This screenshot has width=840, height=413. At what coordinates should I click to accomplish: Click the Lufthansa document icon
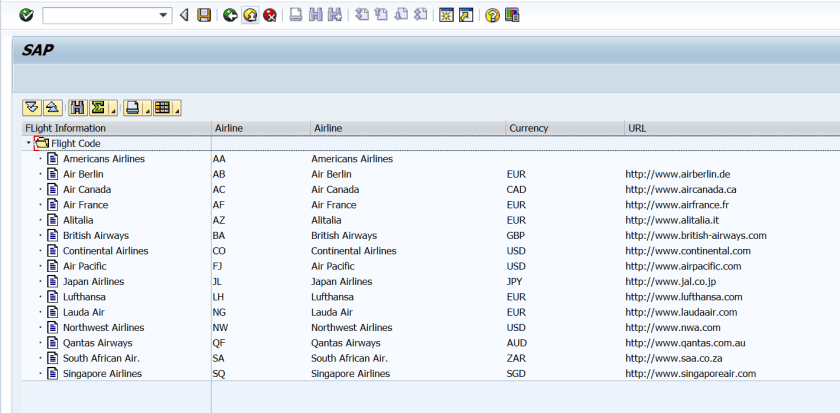[x=52, y=297]
